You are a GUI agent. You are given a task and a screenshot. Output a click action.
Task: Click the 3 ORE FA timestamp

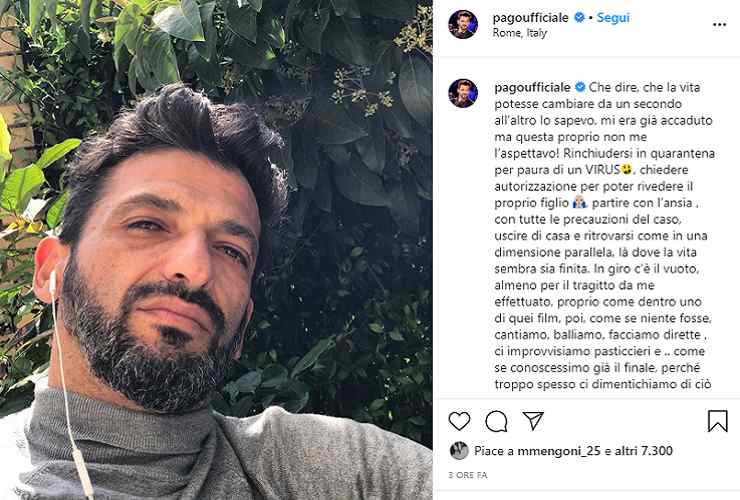click(467, 475)
